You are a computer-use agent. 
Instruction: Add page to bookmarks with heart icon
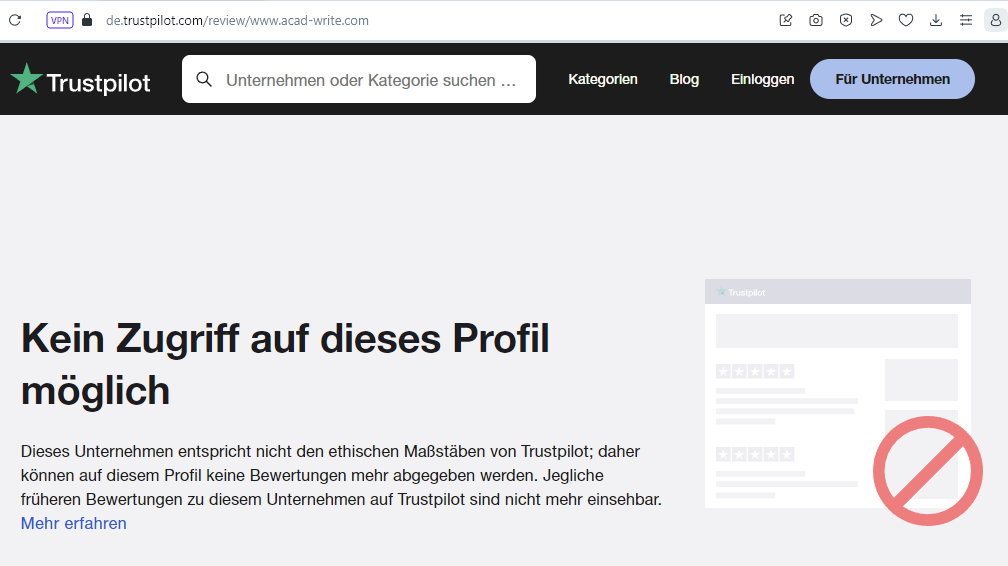tap(906, 20)
